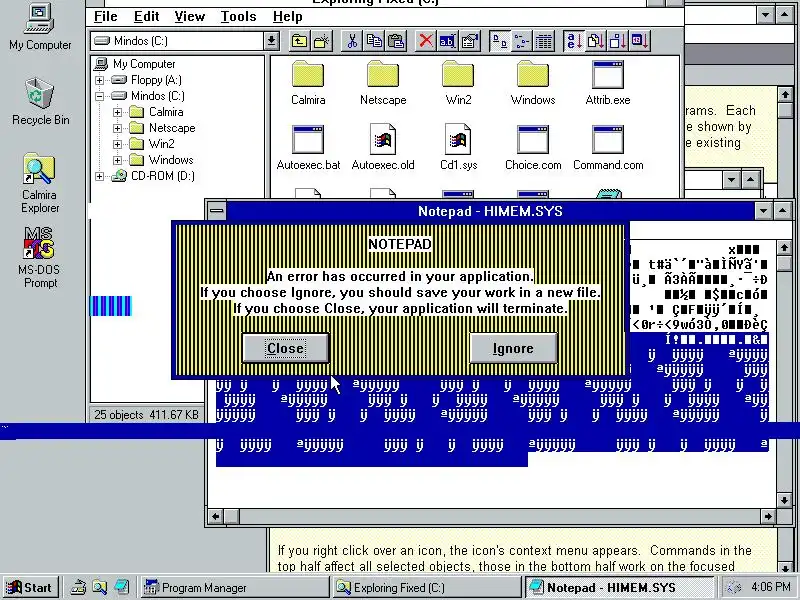Select the Calmira folder in file pane
Viewport: 800px width, 600px height.
(308, 83)
